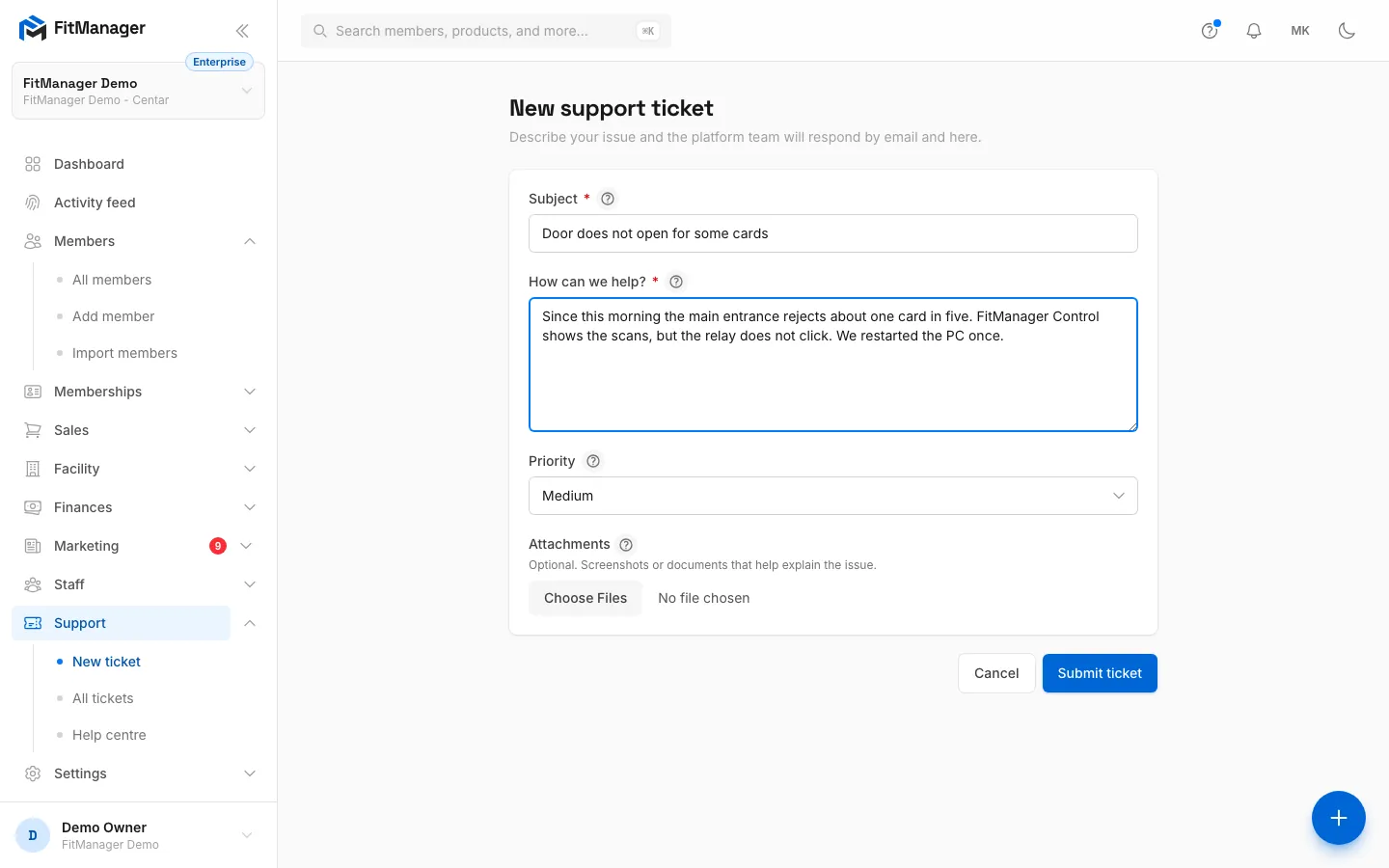Click the Demo Owner avatar D

(33, 835)
